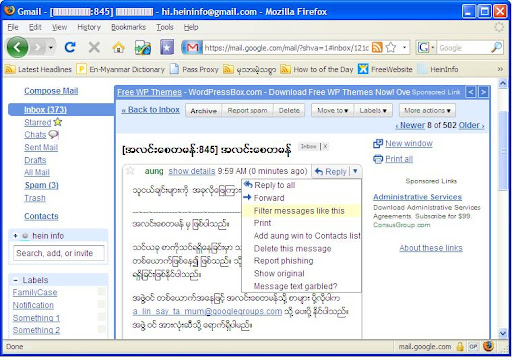
Task: Click the vertical scrollbar down arrow
Action: click(503, 333)
